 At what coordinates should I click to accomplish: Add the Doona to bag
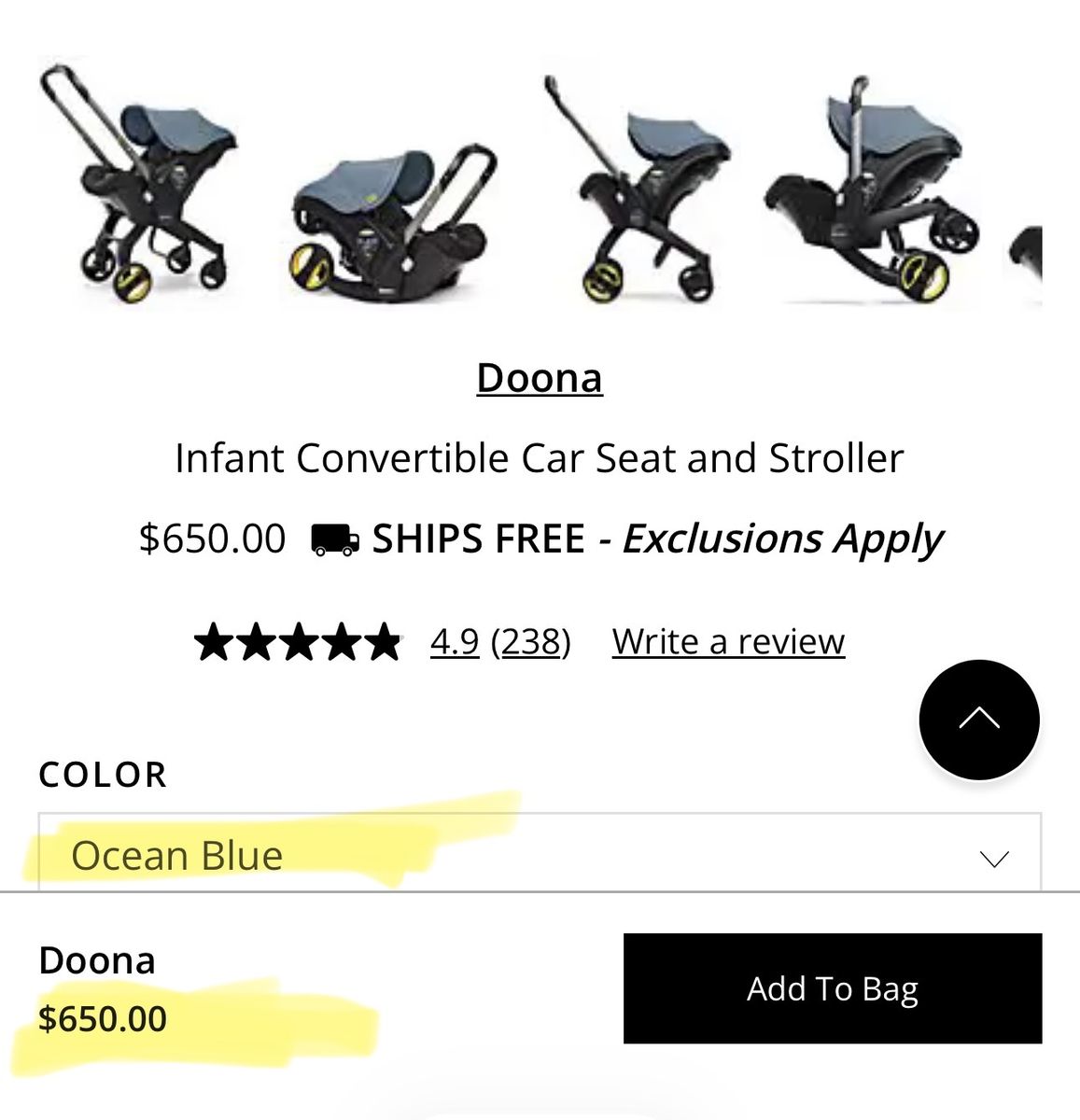pyautogui.click(x=833, y=988)
